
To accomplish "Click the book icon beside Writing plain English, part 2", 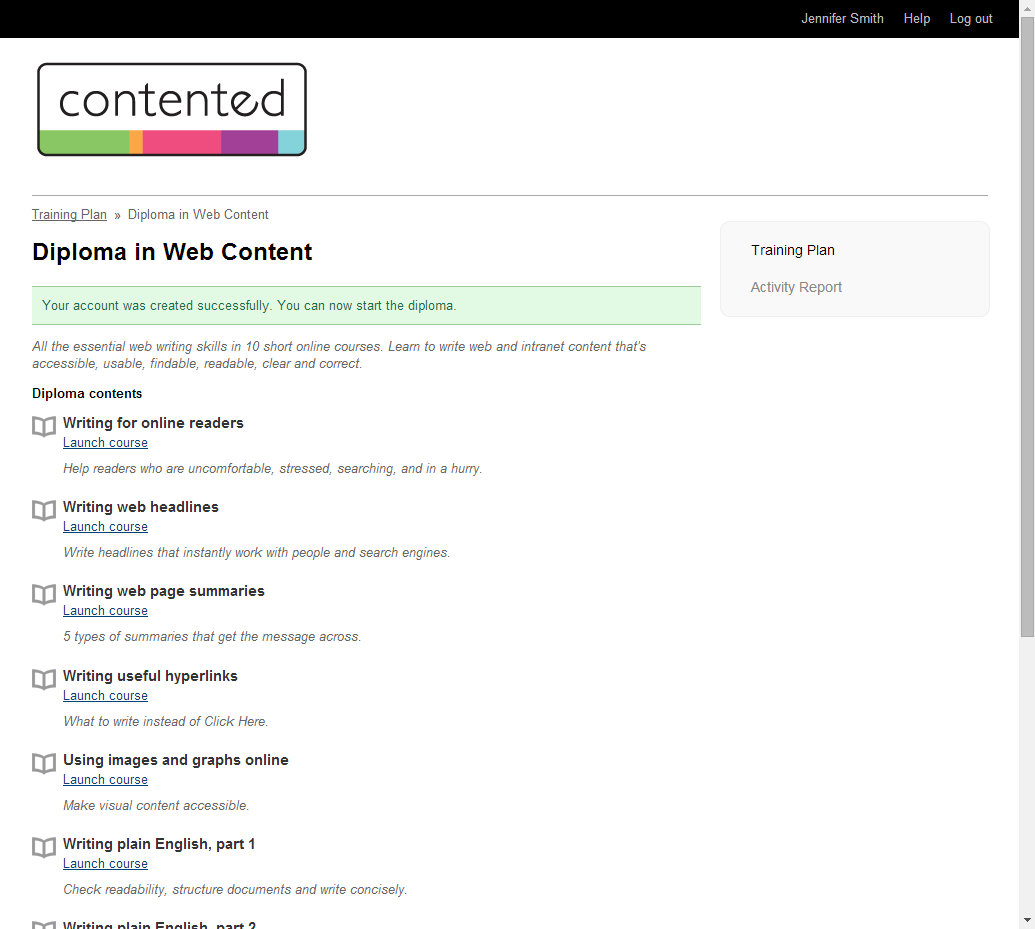I will [43, 925].
